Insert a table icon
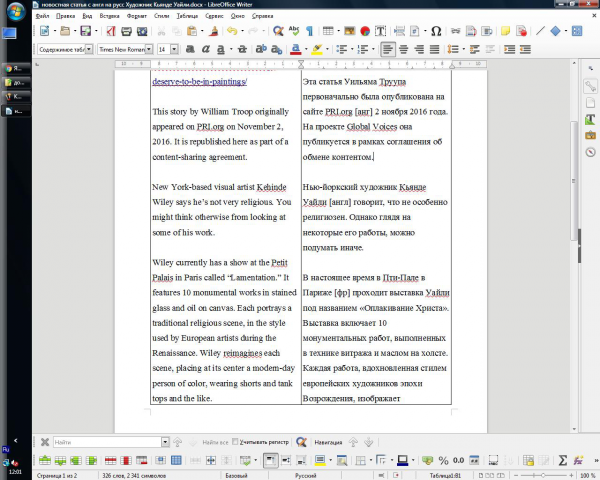The height and width of the screenshot is (480, 600). point(328,31)
